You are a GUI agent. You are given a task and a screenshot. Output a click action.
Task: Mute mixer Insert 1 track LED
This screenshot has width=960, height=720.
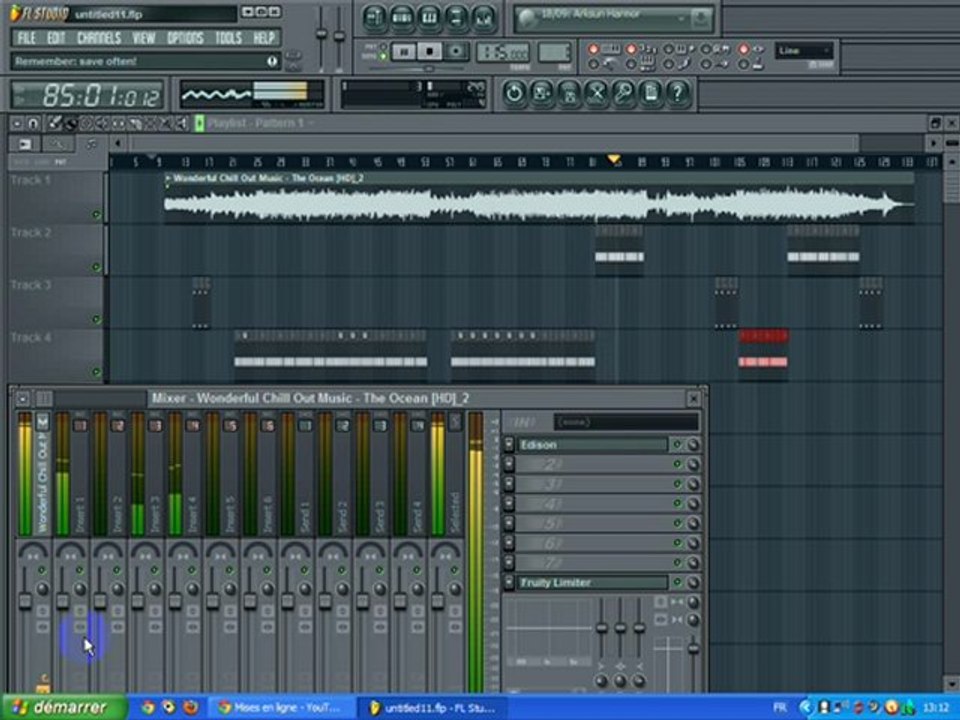(80, 571)
